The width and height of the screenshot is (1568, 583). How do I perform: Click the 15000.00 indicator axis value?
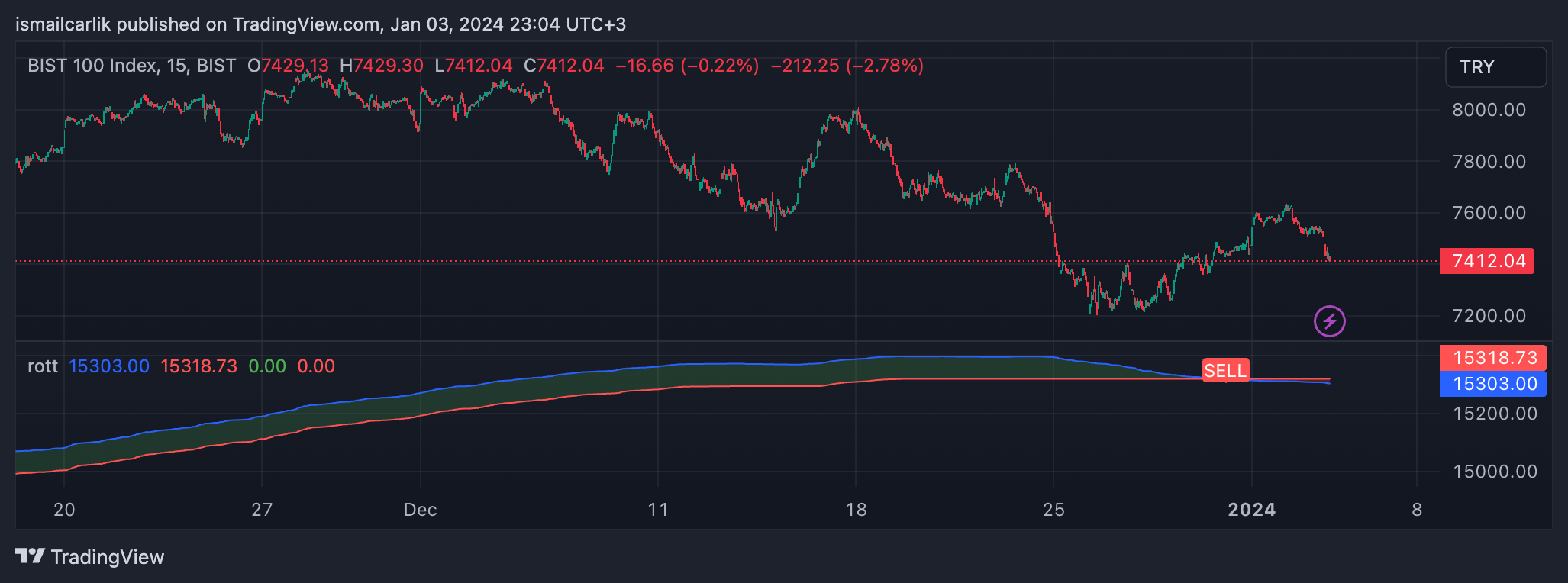pyautogui.click(x=1495, y=472)
